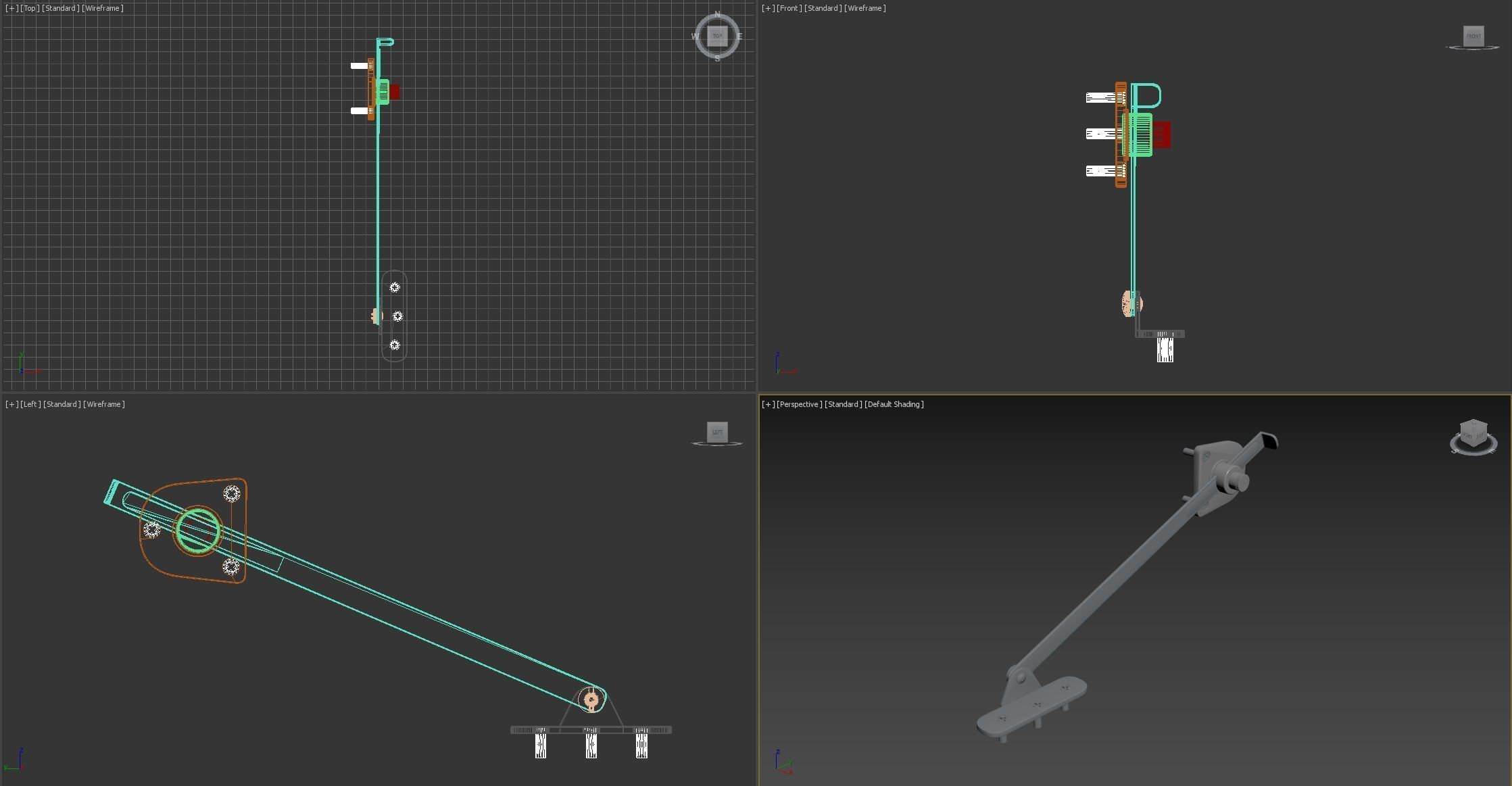Click the TOP face of ViewCube
Viewport: 1512px width, 786px height.
717,36
